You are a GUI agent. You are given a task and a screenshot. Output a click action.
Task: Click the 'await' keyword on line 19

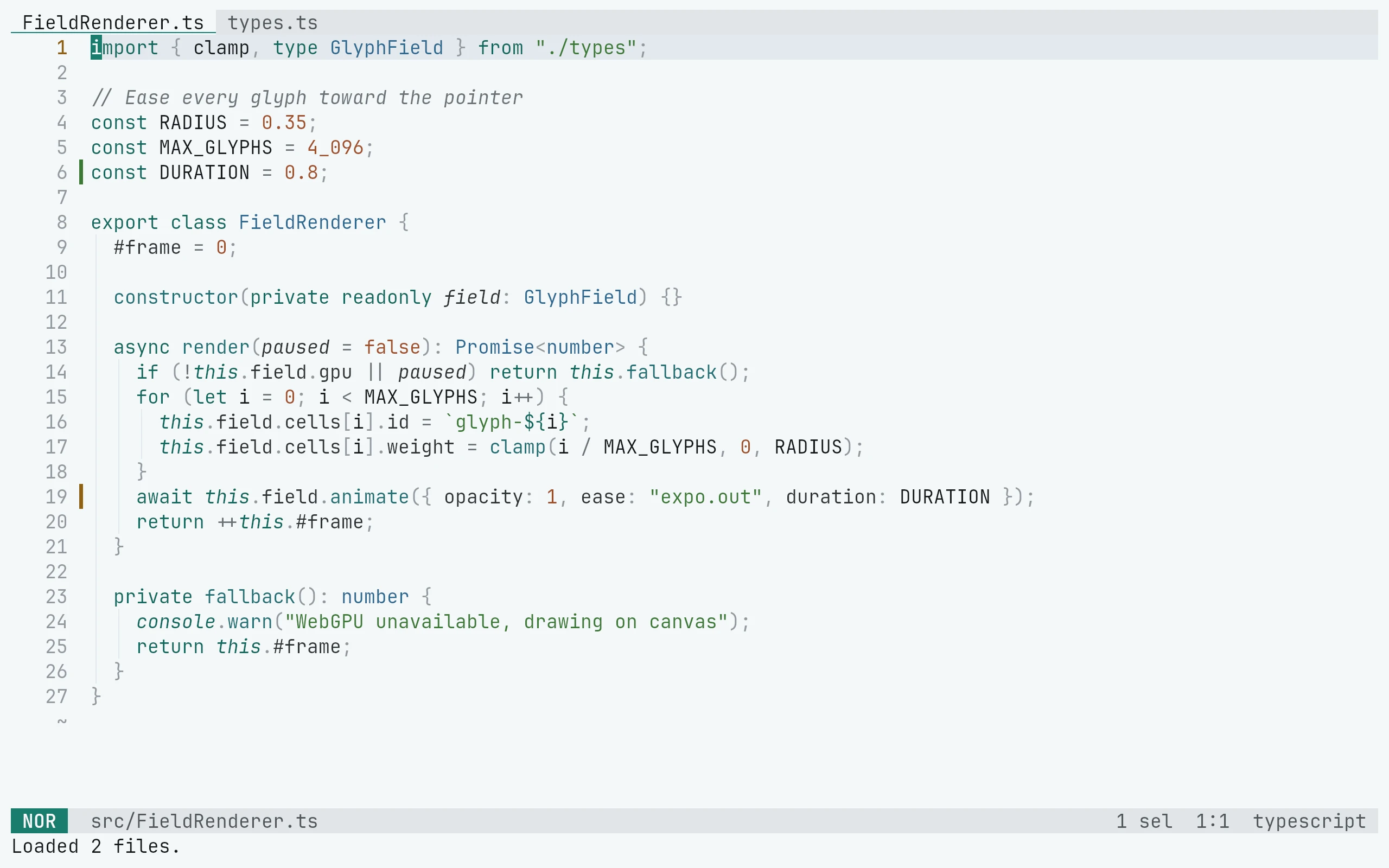[165, 496]
